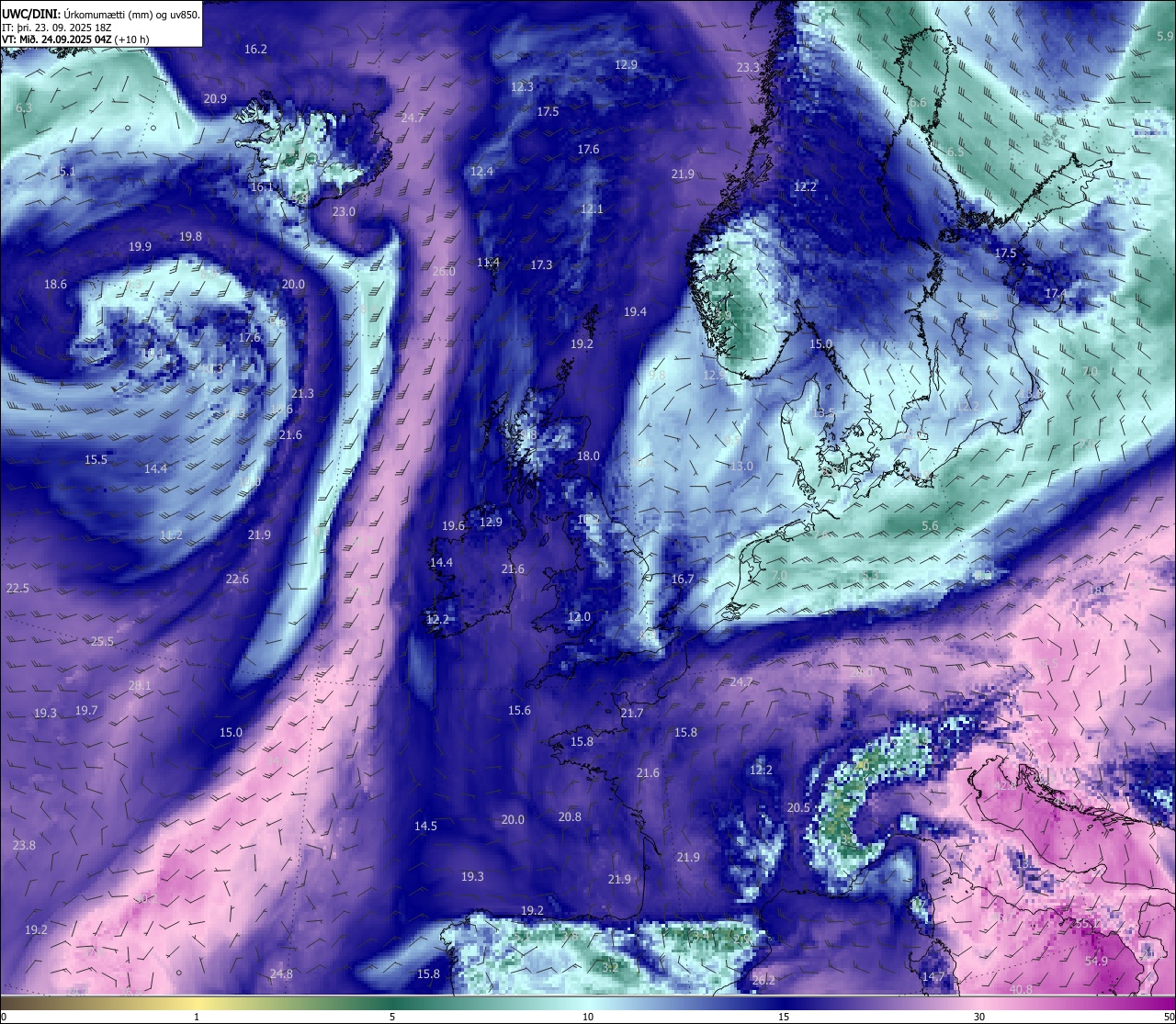1176x1024 pixels.
Task: Click the 15.6 value southwest of Cornwall
Action: coord(519,710)
